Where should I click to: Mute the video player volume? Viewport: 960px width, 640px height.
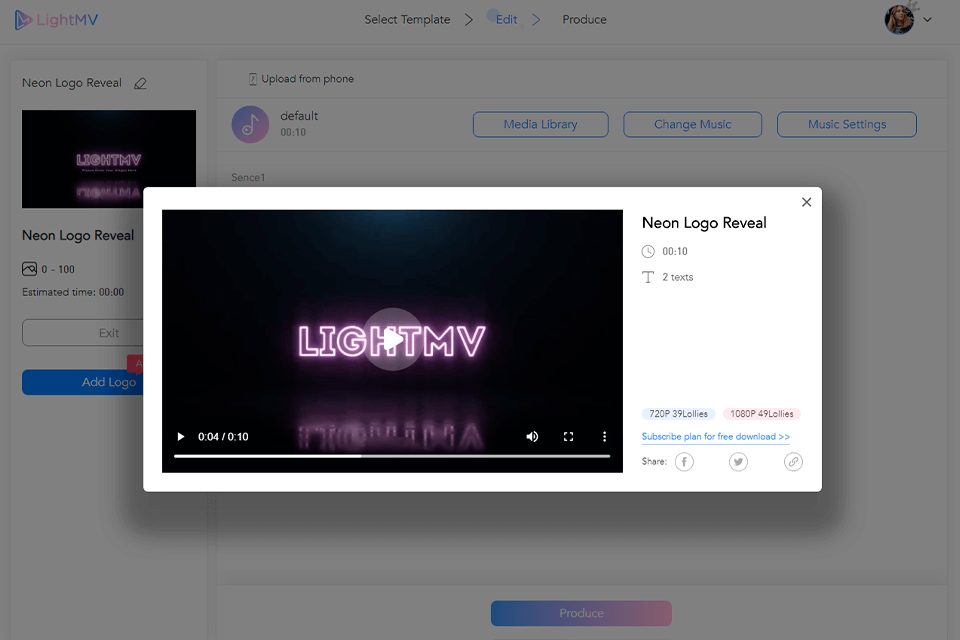532,437
